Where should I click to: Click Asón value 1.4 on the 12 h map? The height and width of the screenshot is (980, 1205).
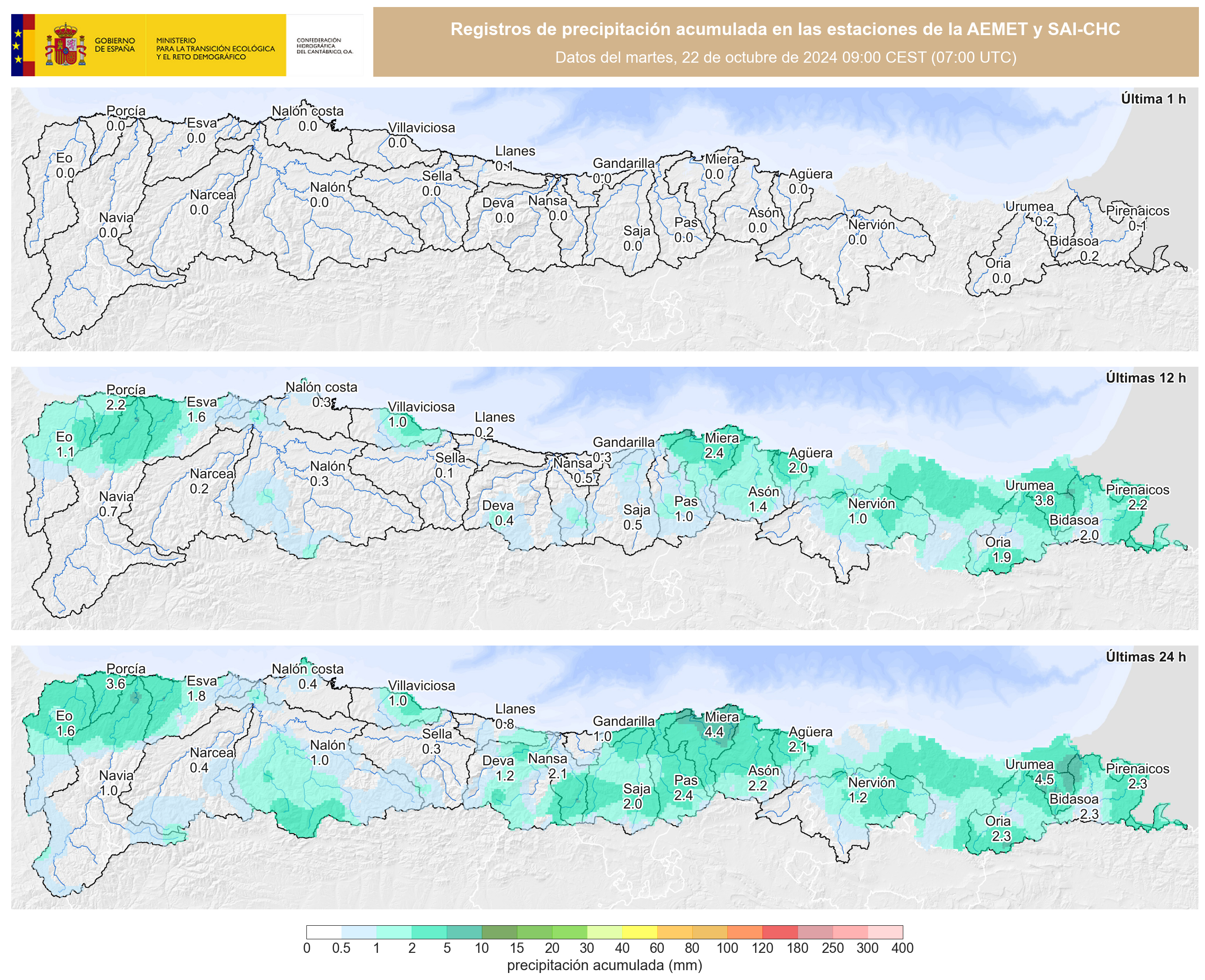[757, 507]
